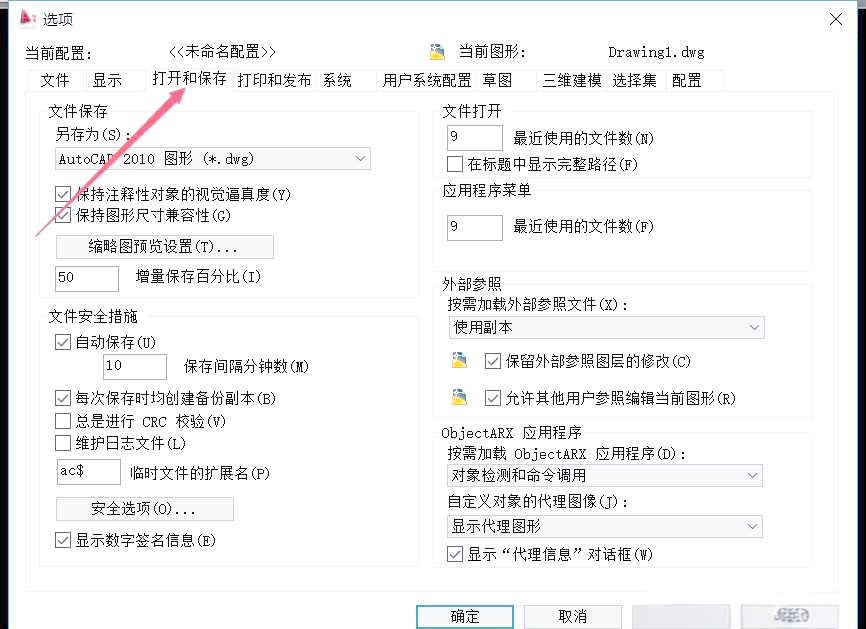Confirm with the 确定 button

pos(465,616)
